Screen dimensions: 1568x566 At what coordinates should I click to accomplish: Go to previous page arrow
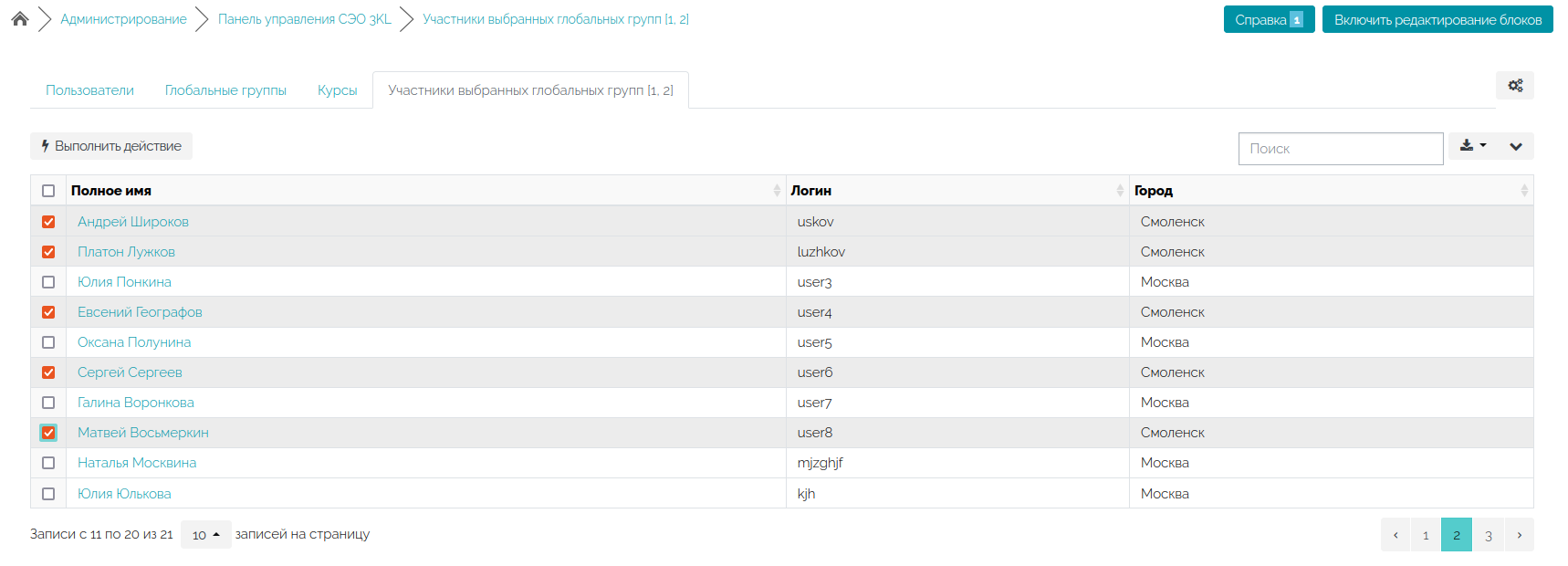pos(1396,535)
